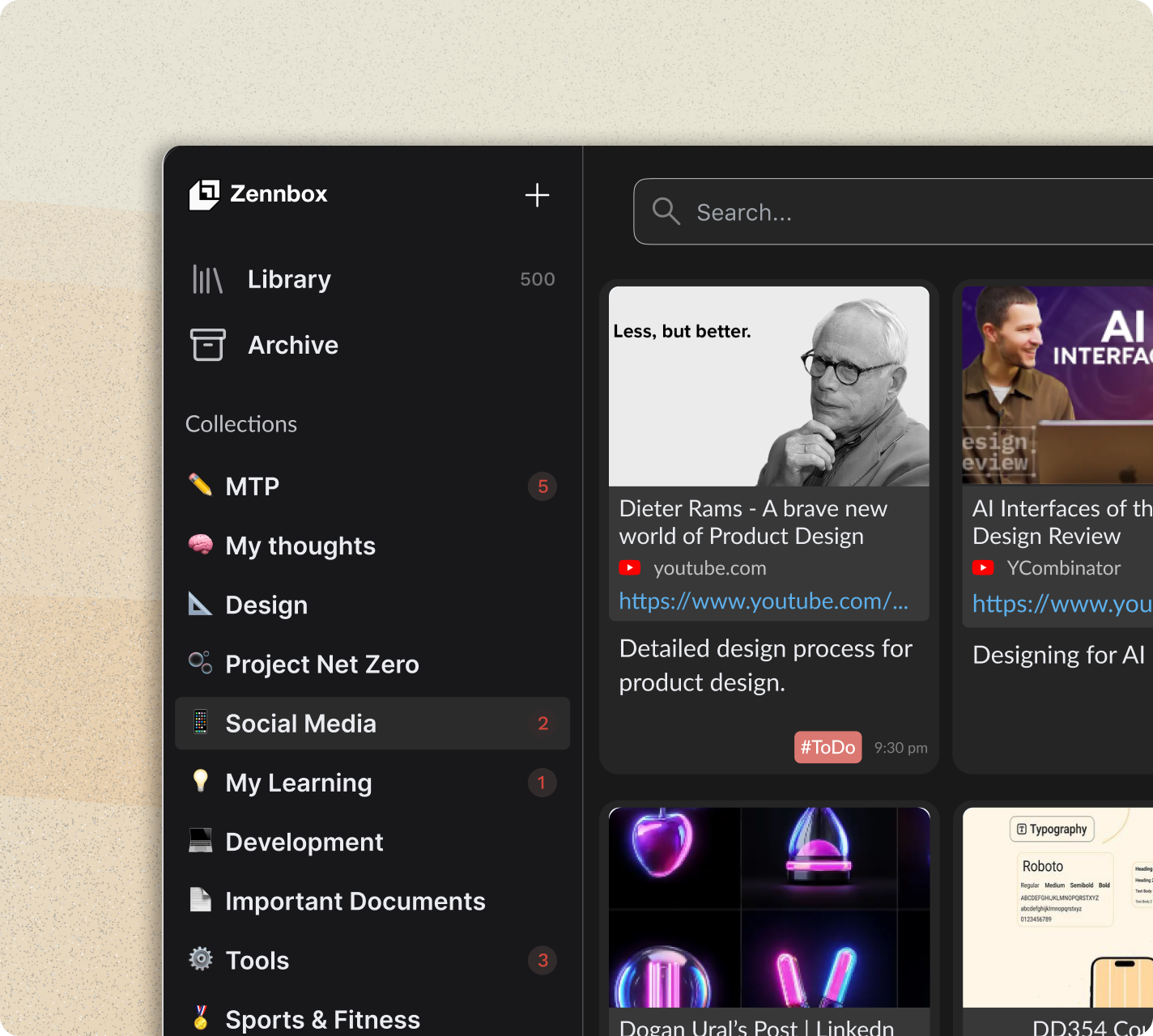
Task: Open the Typography Roboto thumbnail
Action: click(x=1057, y=907)
